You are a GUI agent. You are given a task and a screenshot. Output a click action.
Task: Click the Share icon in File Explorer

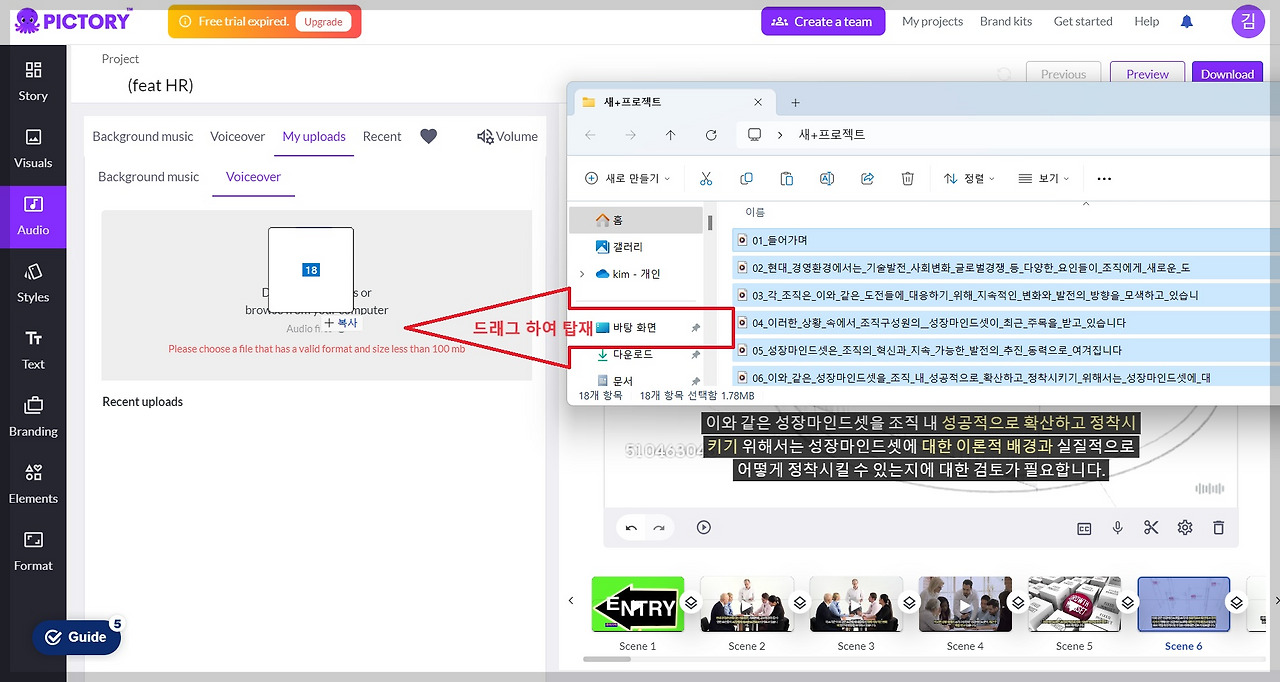click(867, 179)
